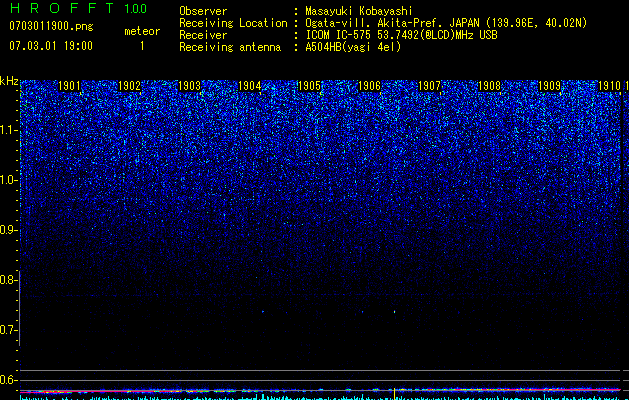629x400 pixels.
Task: Click the date 07.03.01 19:00
Action: click(51, 46)
